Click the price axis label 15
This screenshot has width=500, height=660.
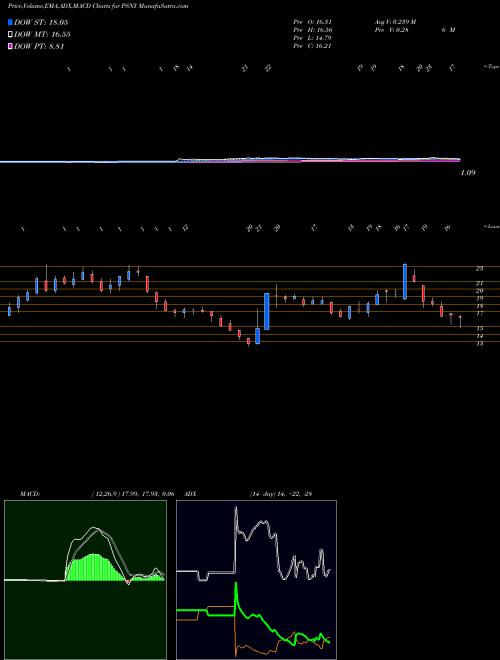(479, 328)
